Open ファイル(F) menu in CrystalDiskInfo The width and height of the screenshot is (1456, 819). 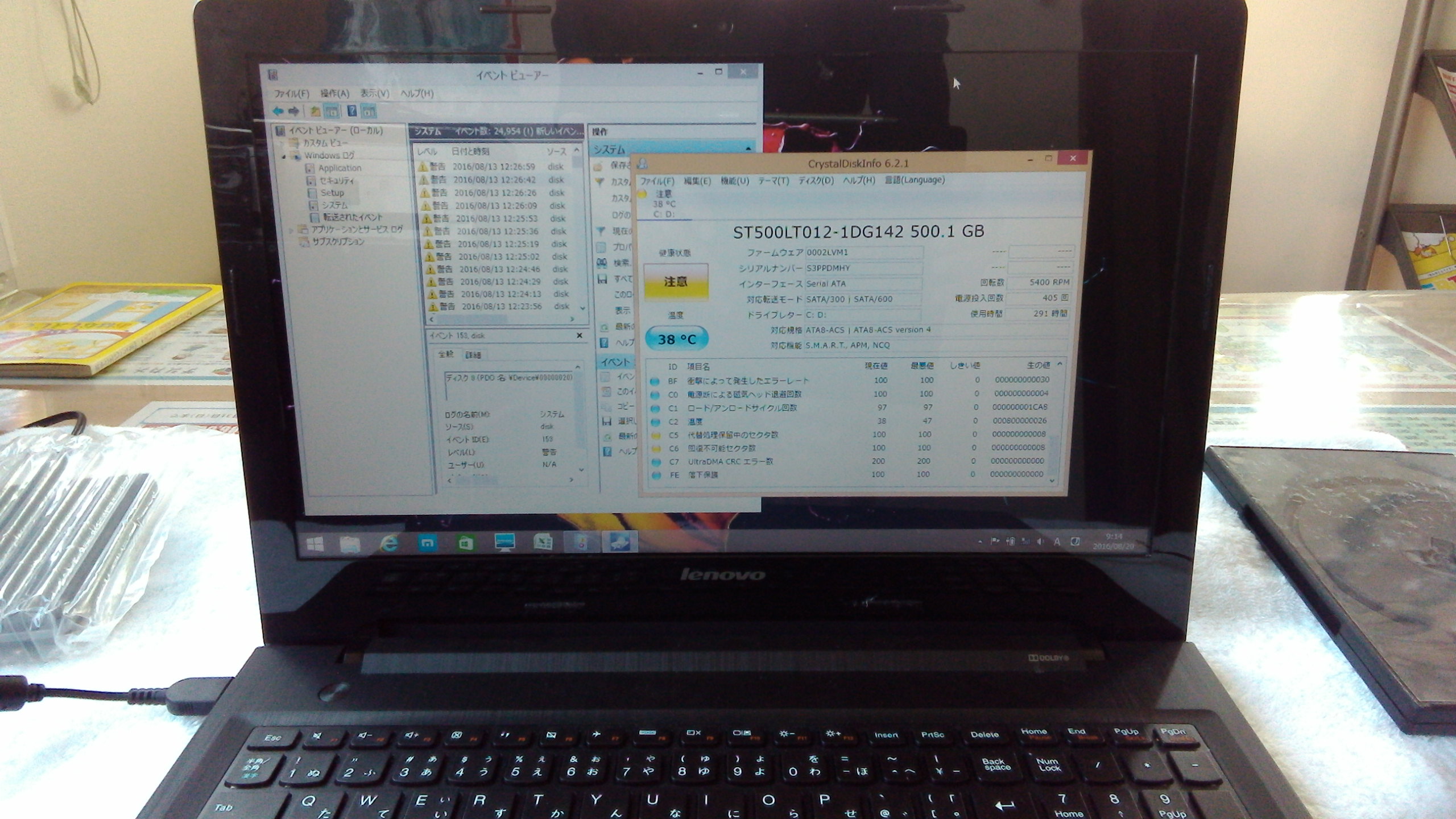pos(657,181)
